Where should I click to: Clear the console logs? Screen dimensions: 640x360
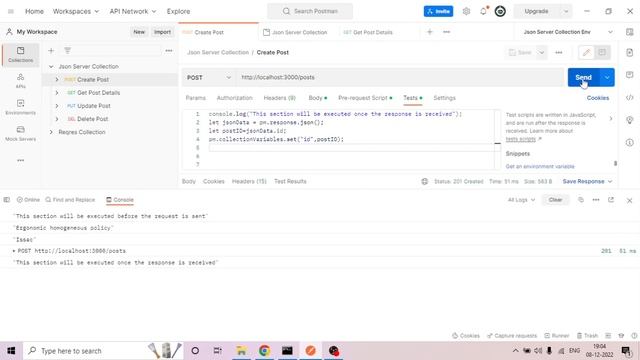click(x=555, y=200)
